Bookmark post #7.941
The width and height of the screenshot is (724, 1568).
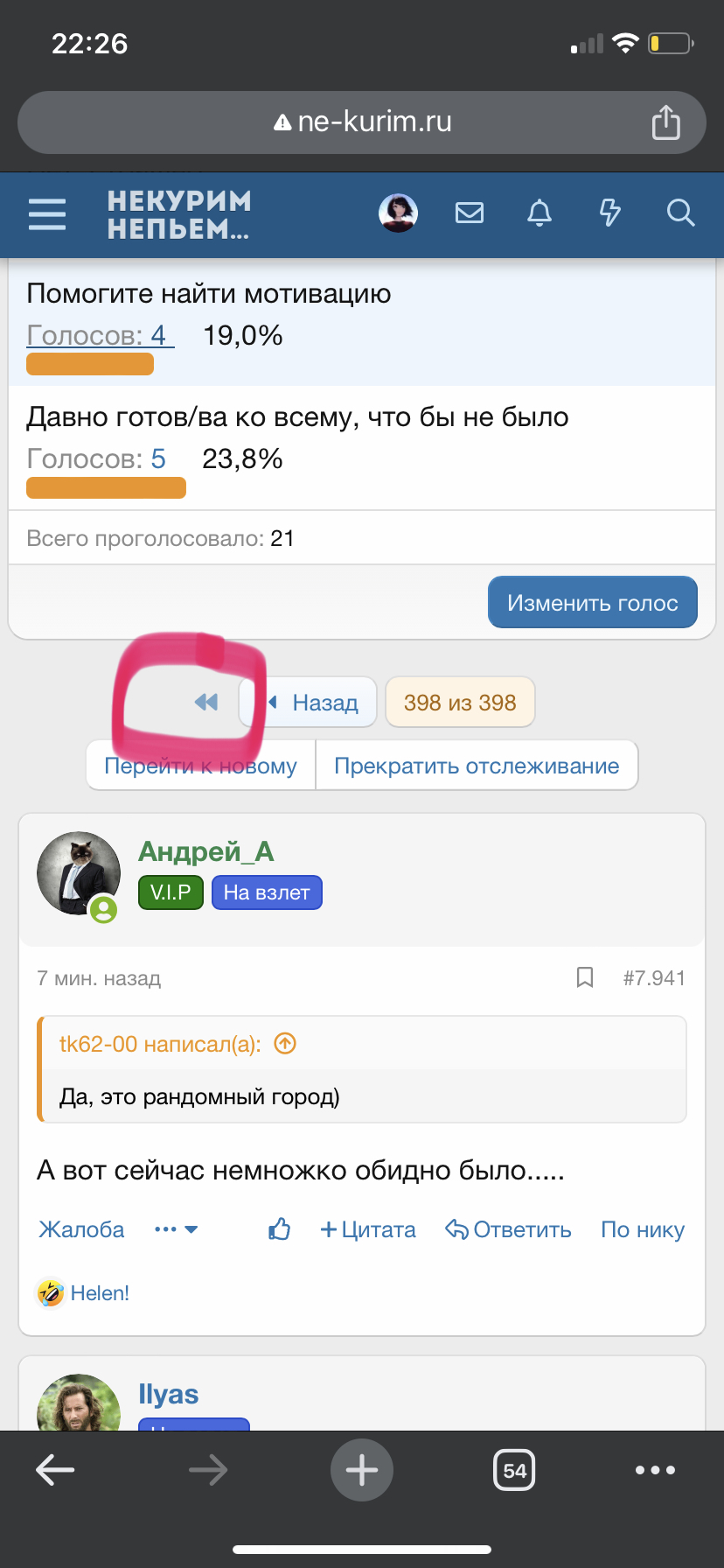pos(585,977)
